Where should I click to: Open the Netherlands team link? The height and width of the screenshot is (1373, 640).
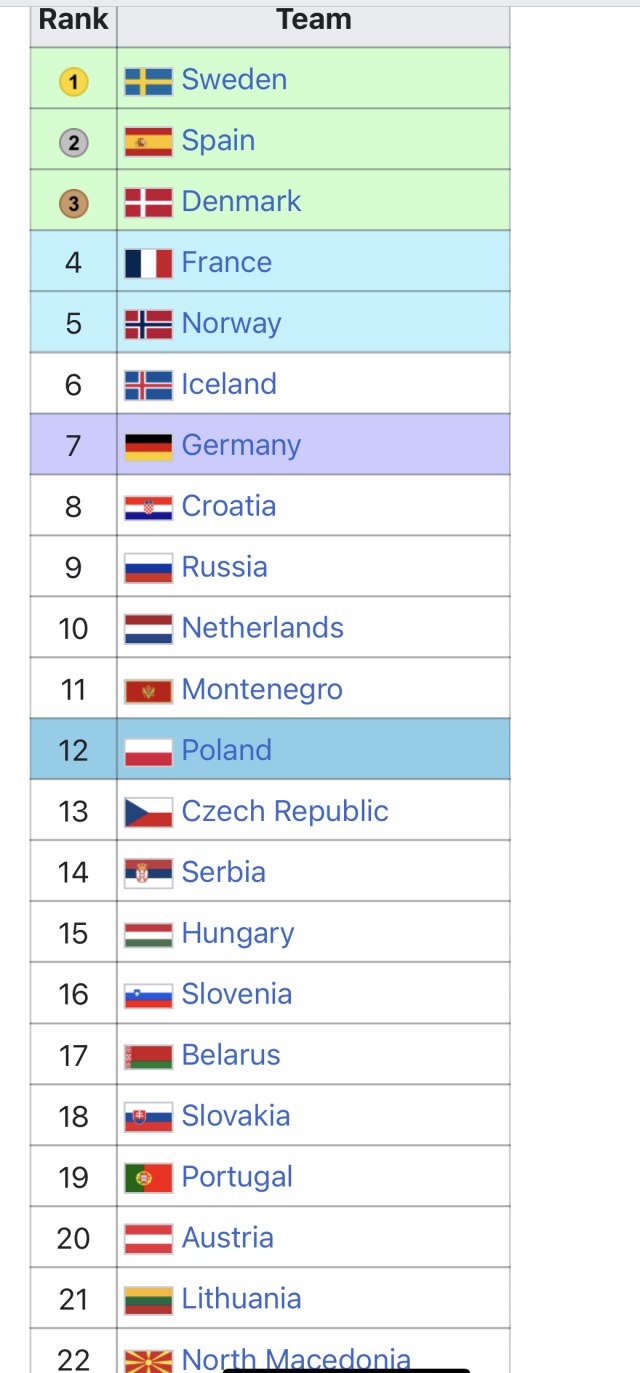tap(262, 628)
